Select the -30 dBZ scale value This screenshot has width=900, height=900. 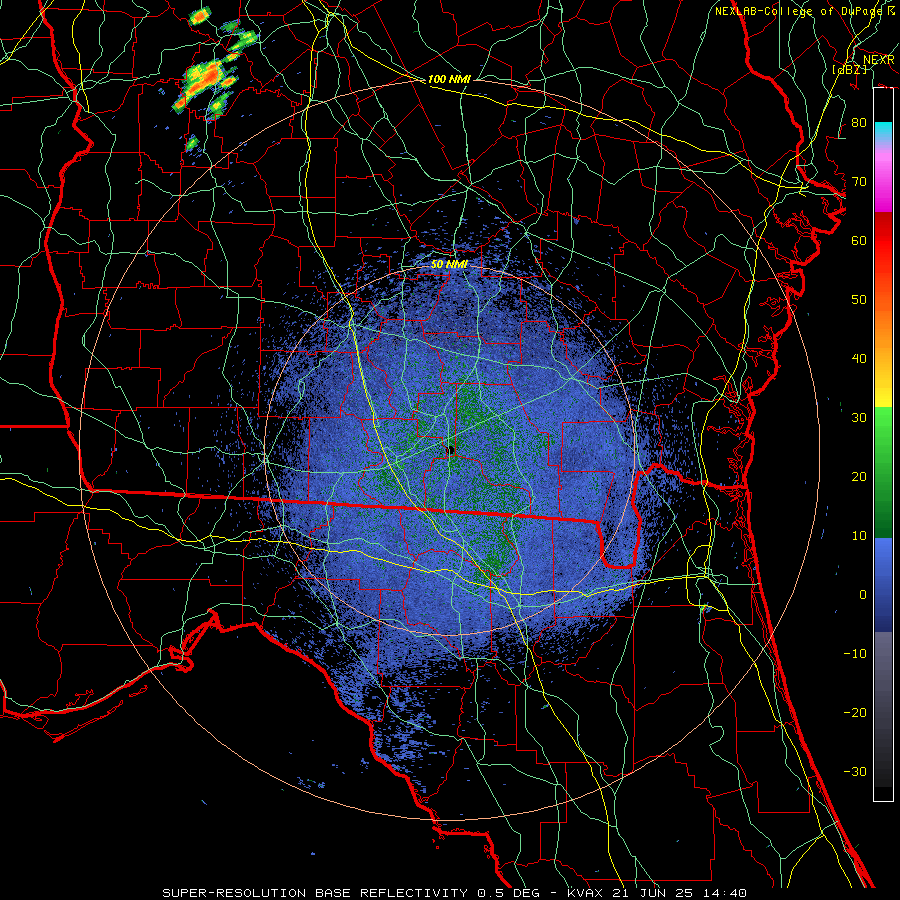tap(855, 771)
